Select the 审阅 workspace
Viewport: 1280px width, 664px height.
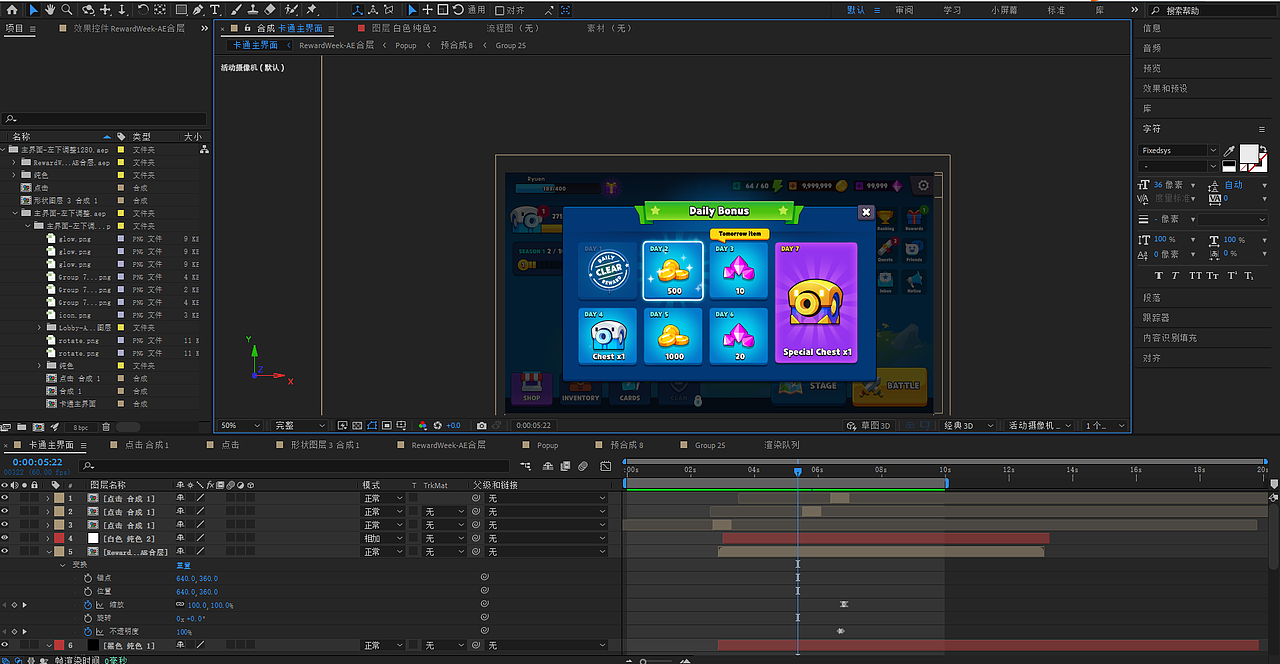click(x=904, y=10)
